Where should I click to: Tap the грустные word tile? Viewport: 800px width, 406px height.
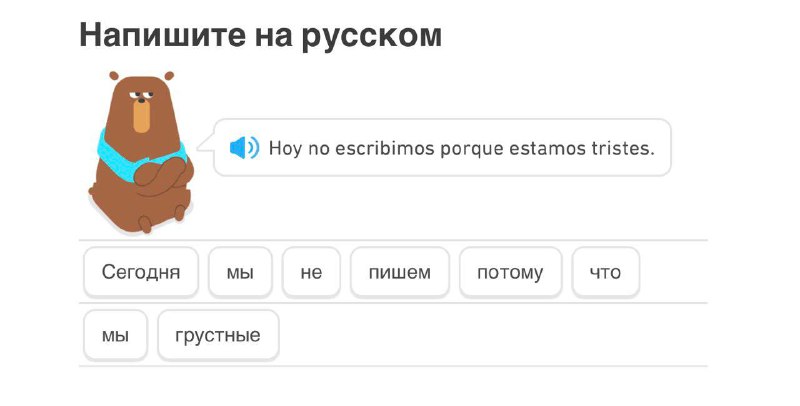pyautogui.click(x=218, y=335)
